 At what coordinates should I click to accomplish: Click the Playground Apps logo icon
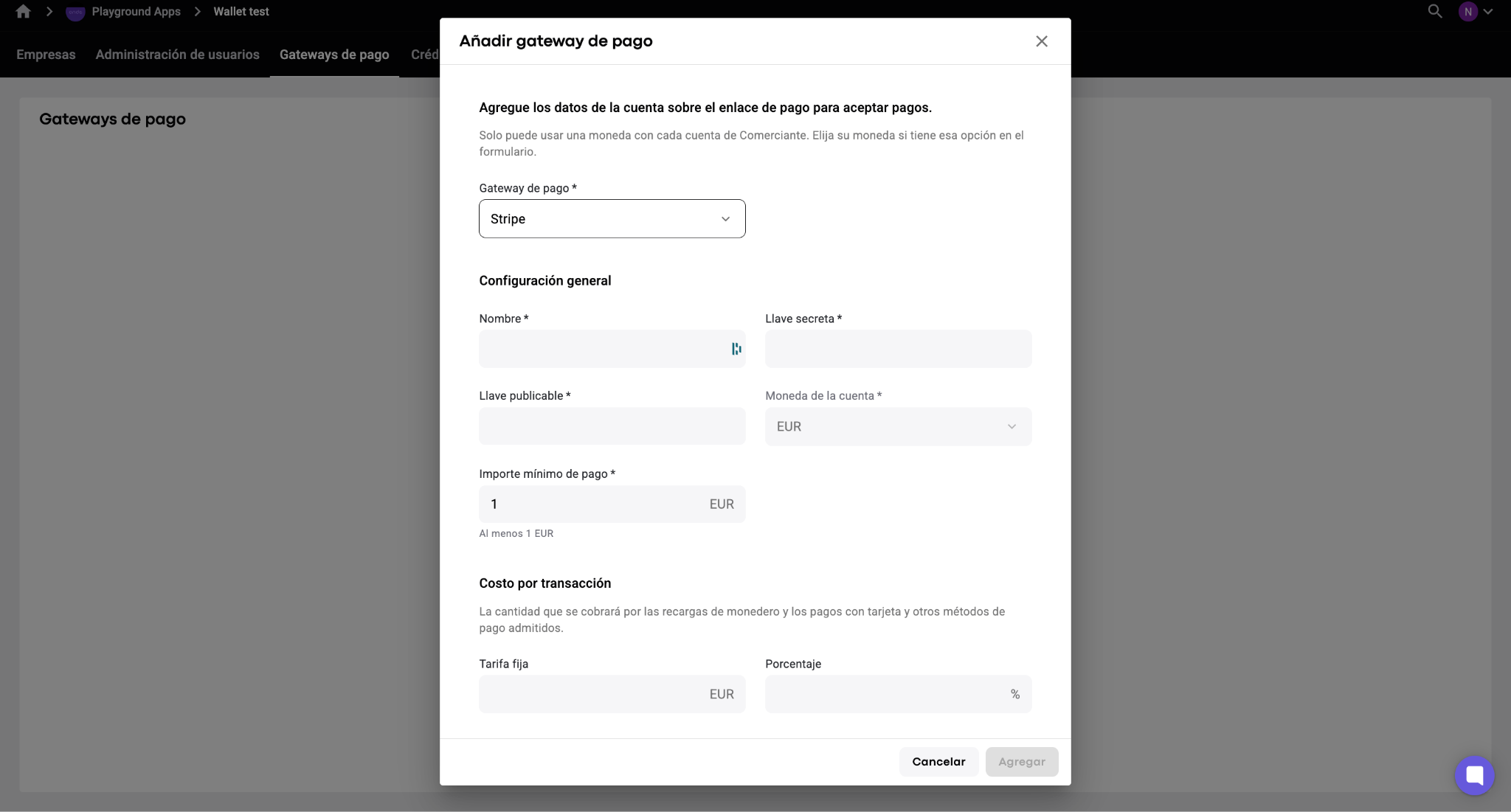(x=75, y=12)
